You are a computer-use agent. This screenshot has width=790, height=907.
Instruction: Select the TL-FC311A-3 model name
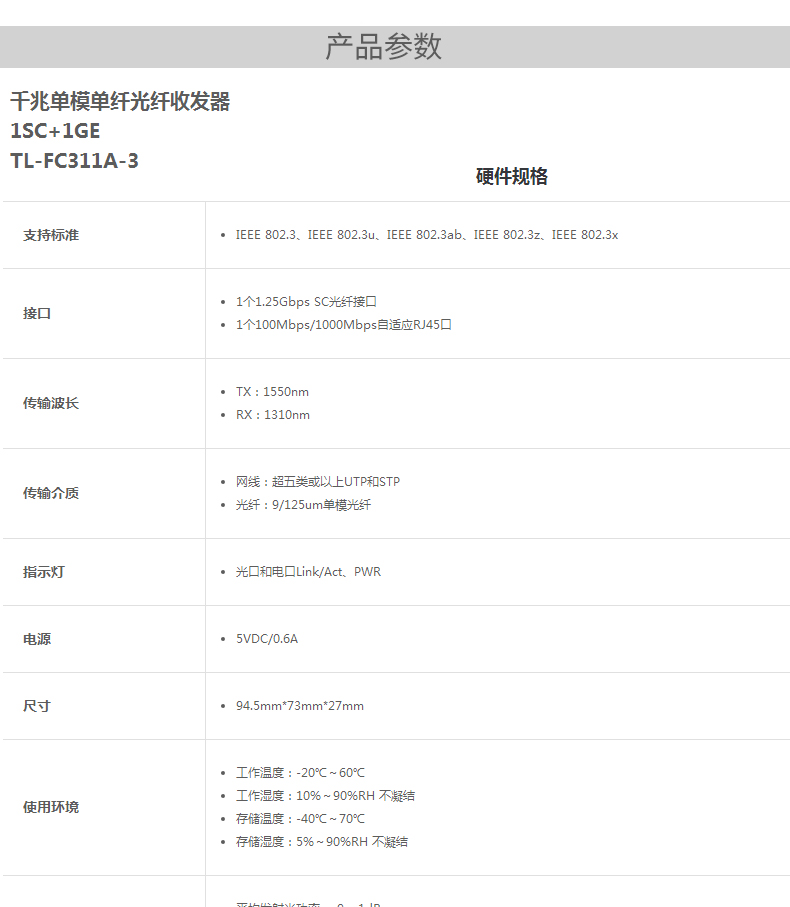tap(75, 161)
